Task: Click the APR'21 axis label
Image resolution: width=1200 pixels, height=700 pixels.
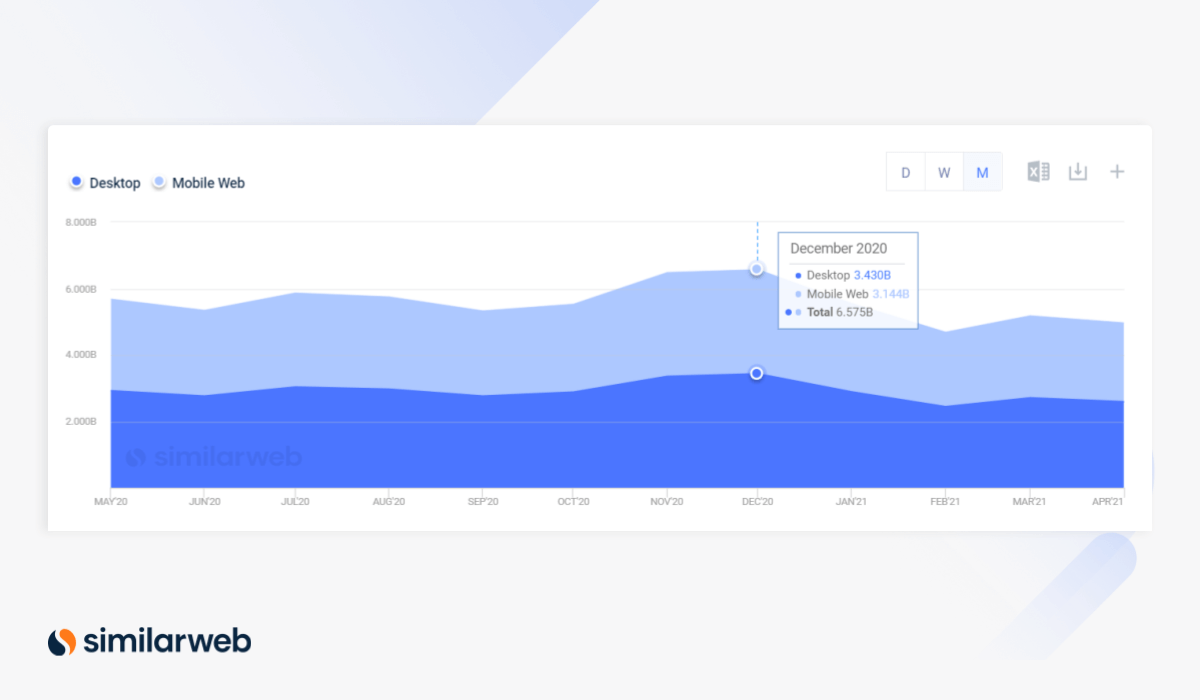Action: pyautogui.click(x=1110, y=502)
